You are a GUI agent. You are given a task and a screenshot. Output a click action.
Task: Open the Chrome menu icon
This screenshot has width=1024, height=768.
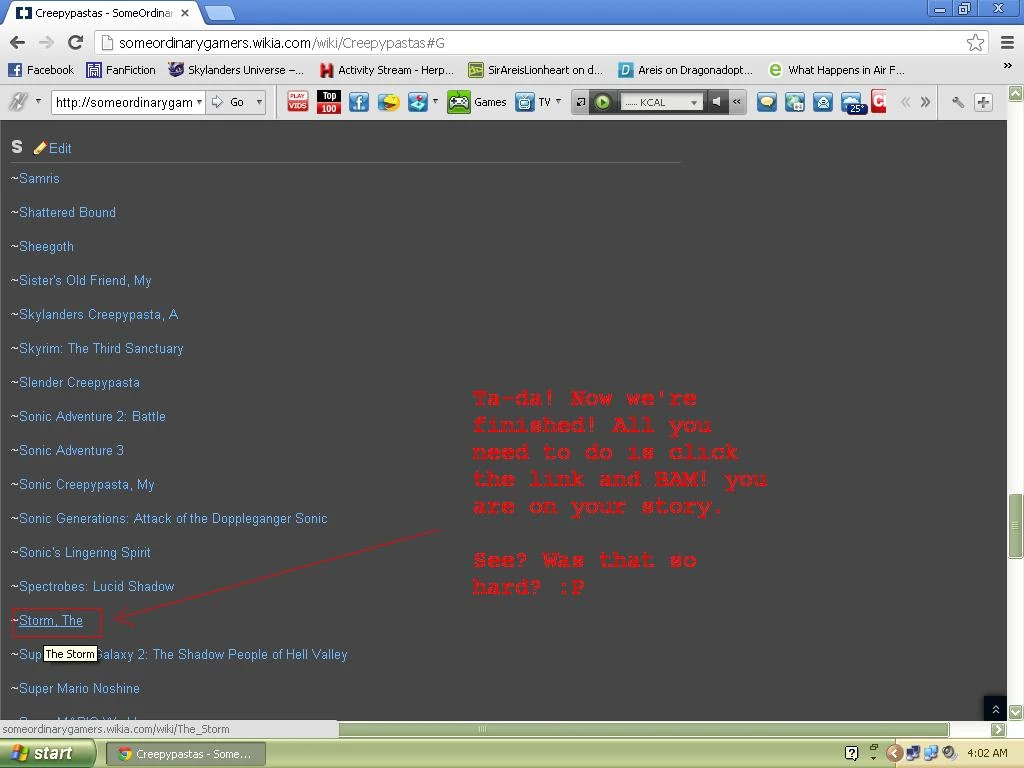1007,42
